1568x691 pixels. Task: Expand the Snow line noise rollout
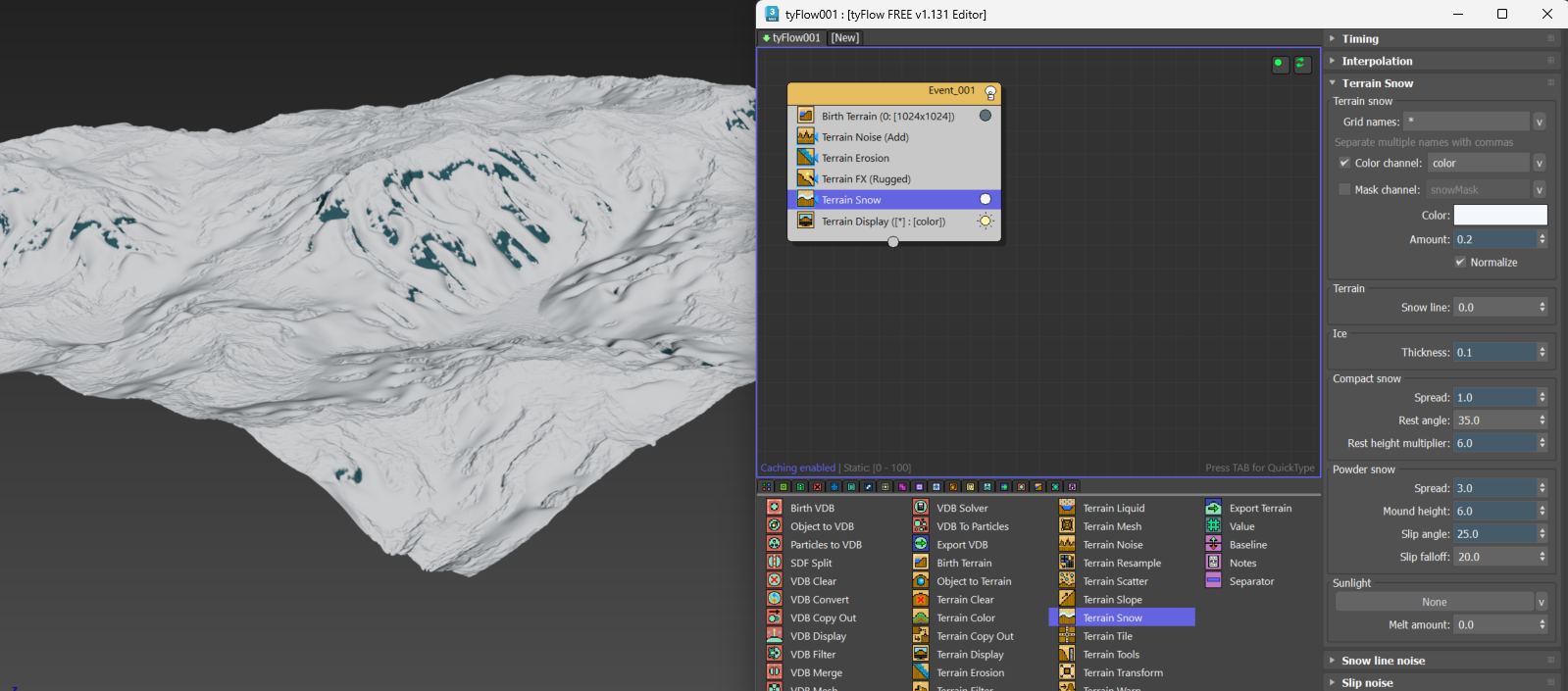tap(1383, 661)
